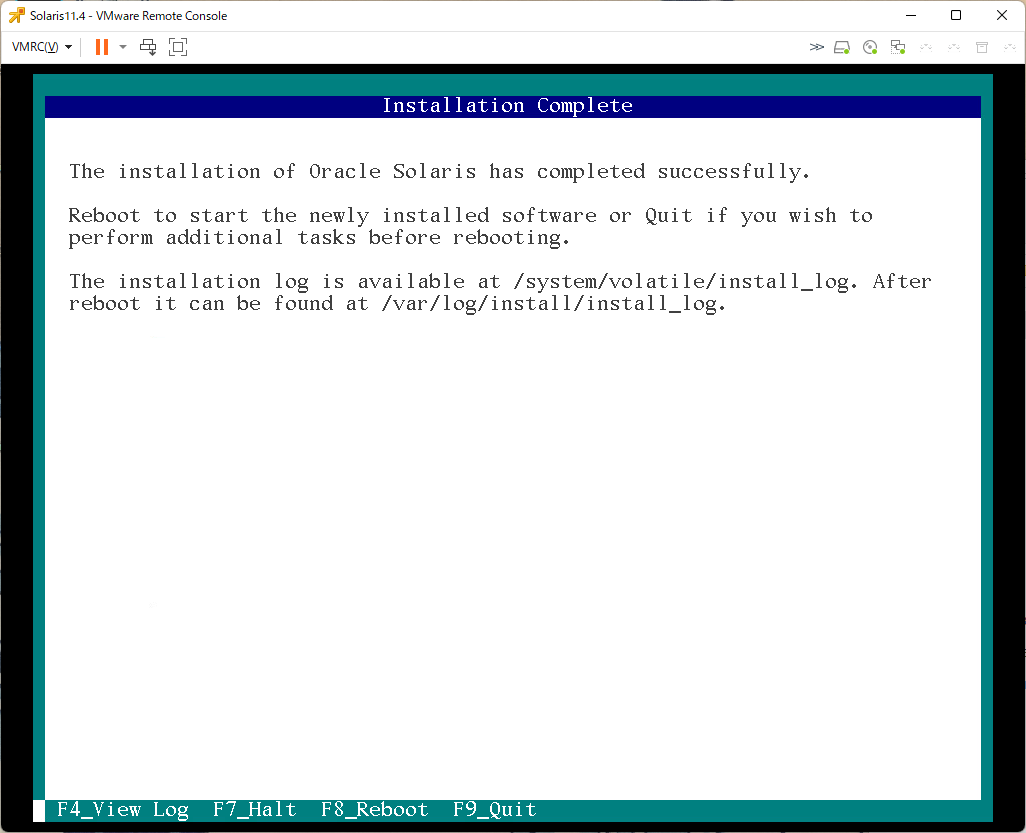Minimize the VMware Remote Console window
The width and height of the screenshot is (1026, 833).
point(911,15)
